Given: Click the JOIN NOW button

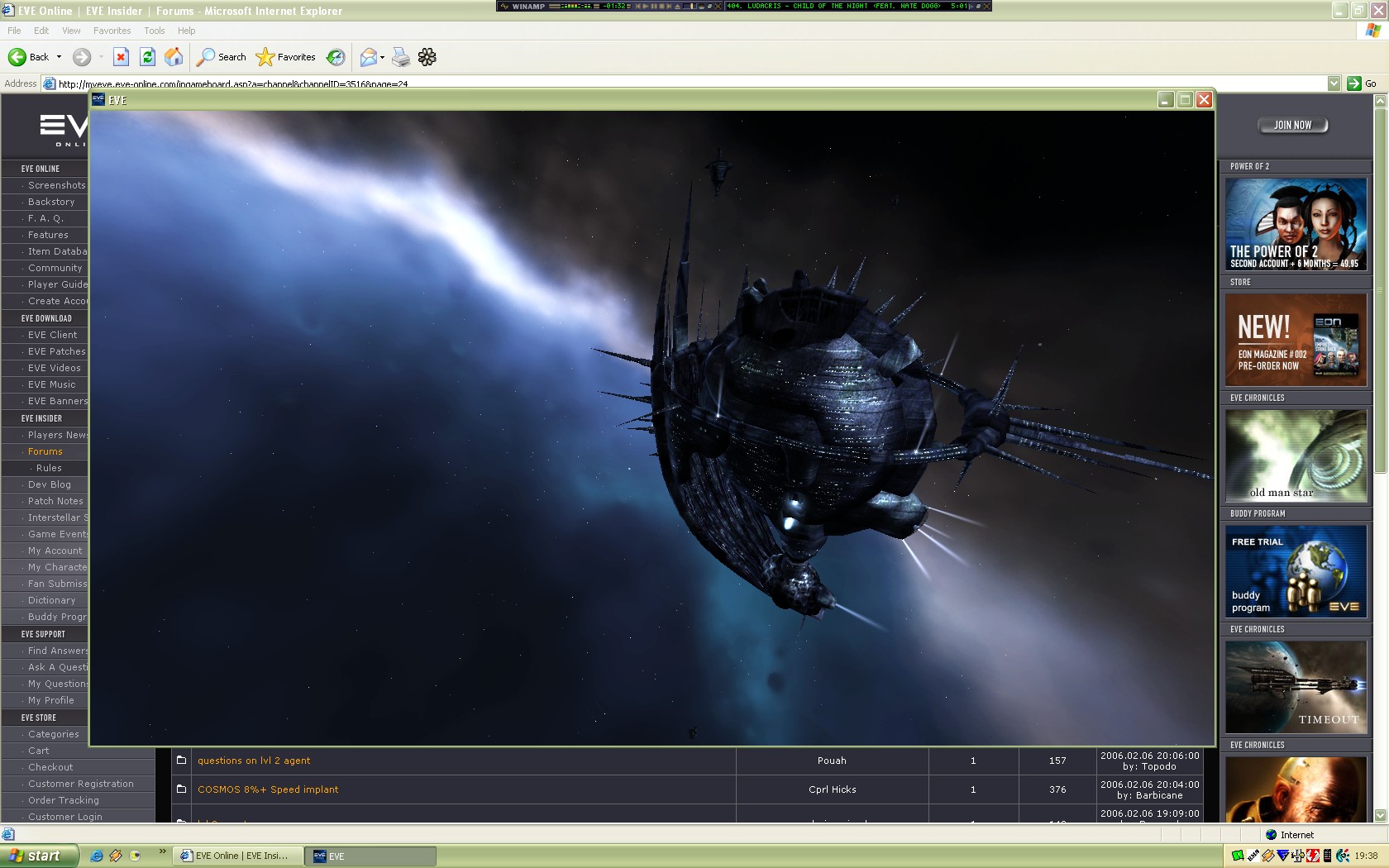Looking at the screenshot, I should click(1293, 125).
